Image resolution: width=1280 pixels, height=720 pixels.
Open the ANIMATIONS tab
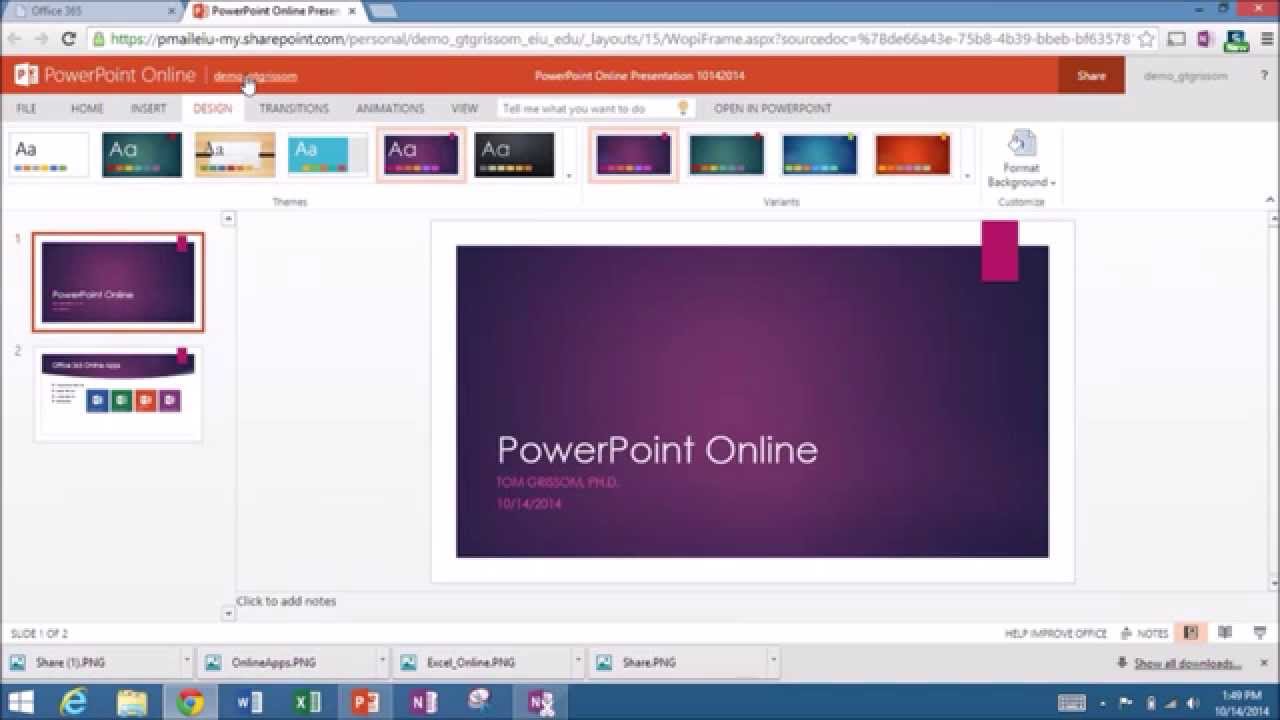click(390, 108)
